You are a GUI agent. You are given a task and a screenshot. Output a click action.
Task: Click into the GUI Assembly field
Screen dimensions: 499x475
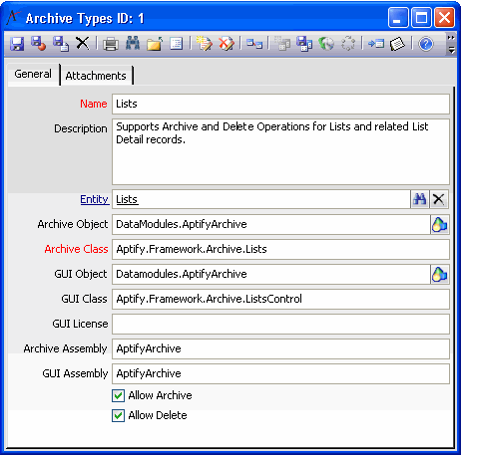[281, 374]
